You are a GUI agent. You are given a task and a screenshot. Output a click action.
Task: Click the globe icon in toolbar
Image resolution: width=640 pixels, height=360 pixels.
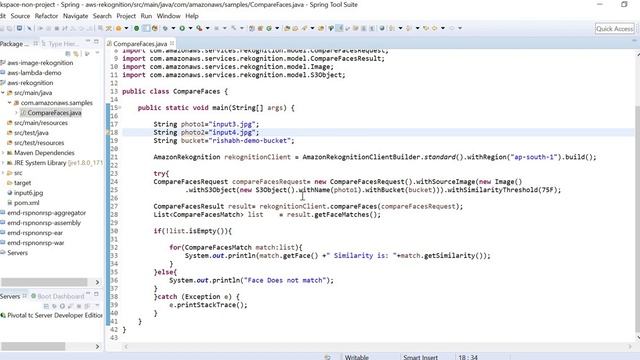[x=382, y=28]
